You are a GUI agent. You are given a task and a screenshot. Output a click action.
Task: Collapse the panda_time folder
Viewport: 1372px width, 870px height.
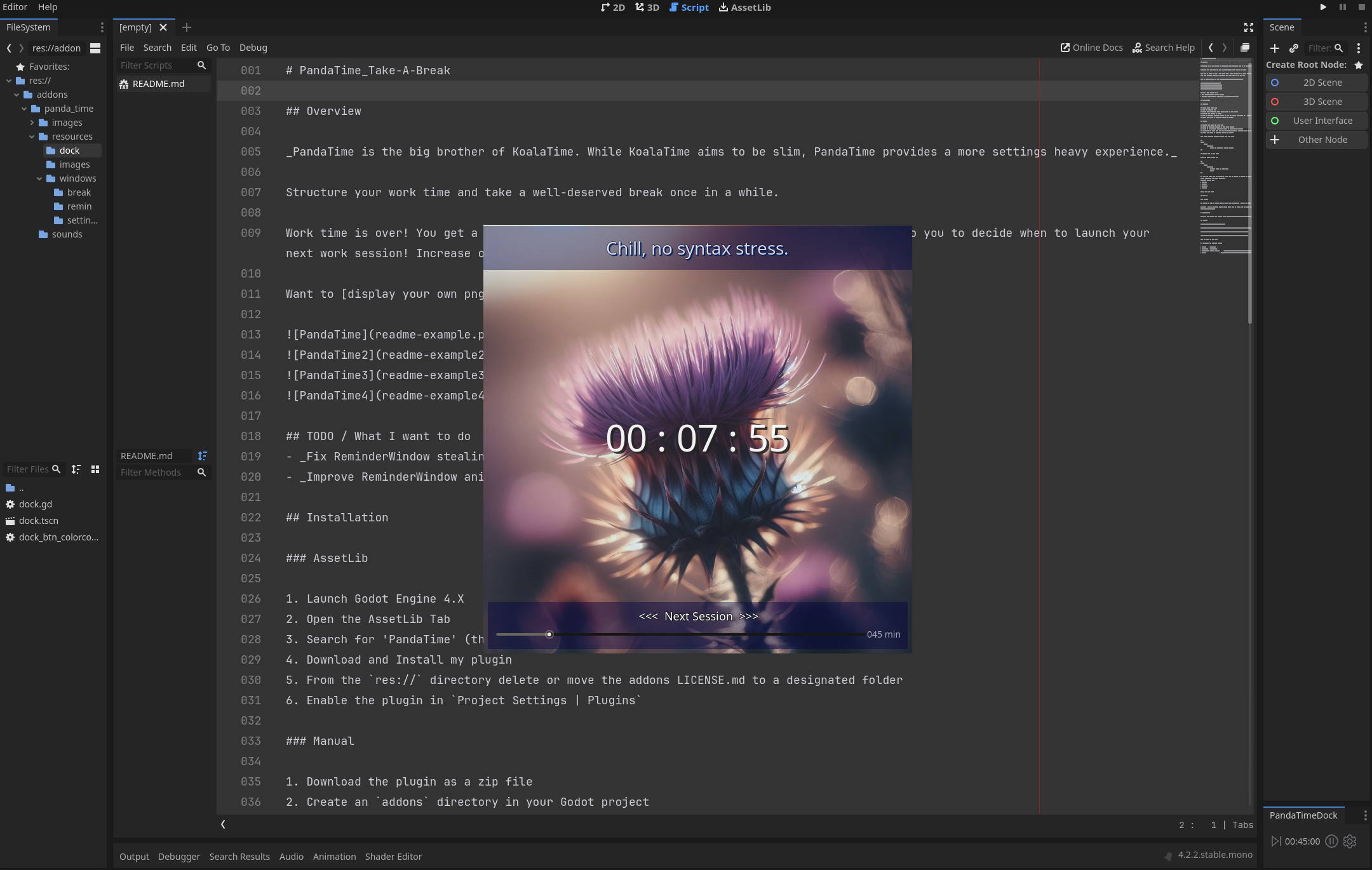point(24,109)
